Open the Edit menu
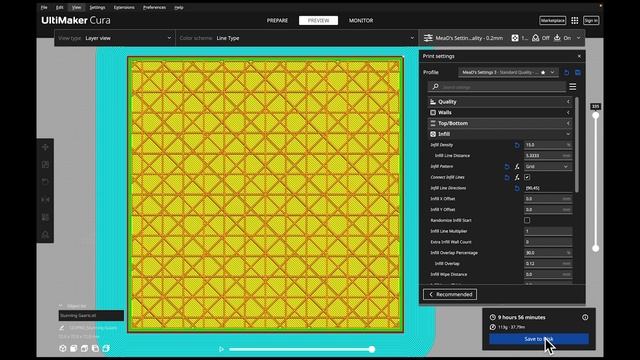The image size is (640, 360). click(x=60, y=7)
